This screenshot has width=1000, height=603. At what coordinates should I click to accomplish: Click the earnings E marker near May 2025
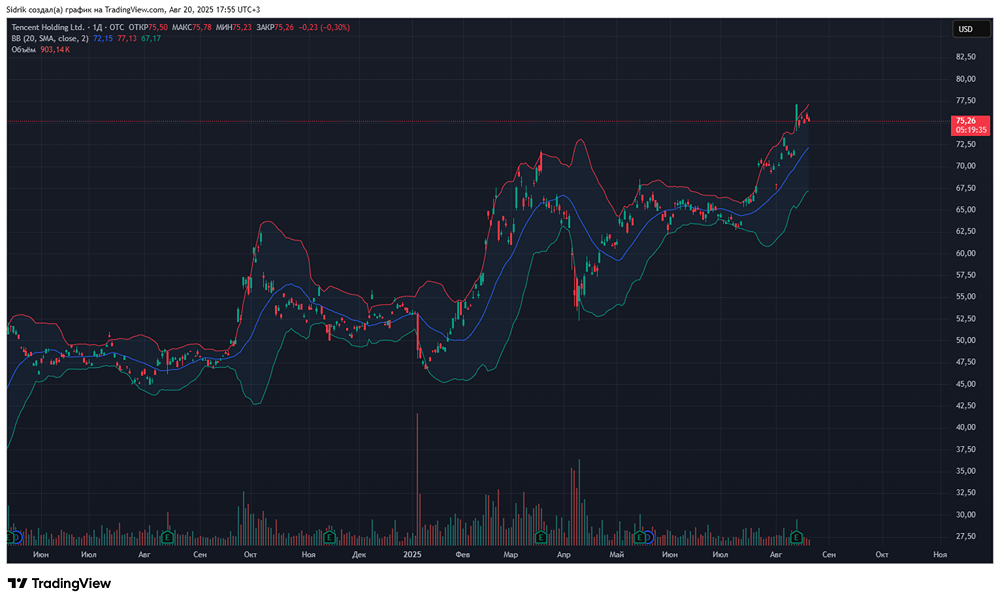639,537
